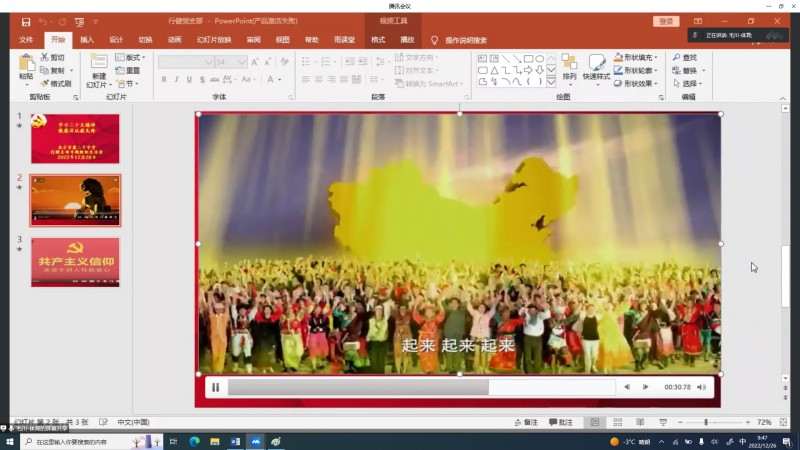Viewport: 800px width, 450px height.
Task: Open the 文件 File menu
Action: click(x=26, y=40)
